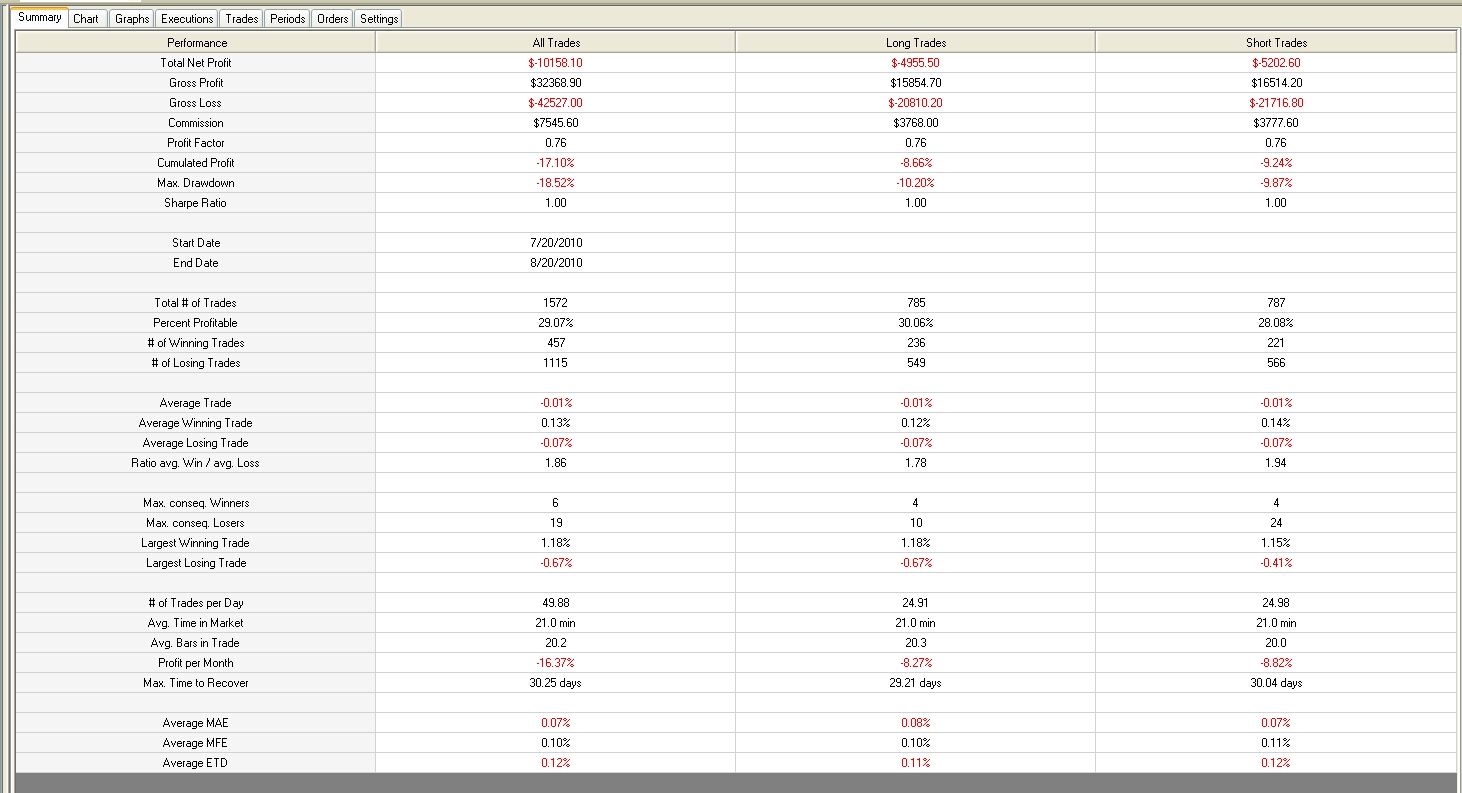Screen dimensions: 1462x793
Task: Open the Trades tab
Action: (x=241, y=19)
